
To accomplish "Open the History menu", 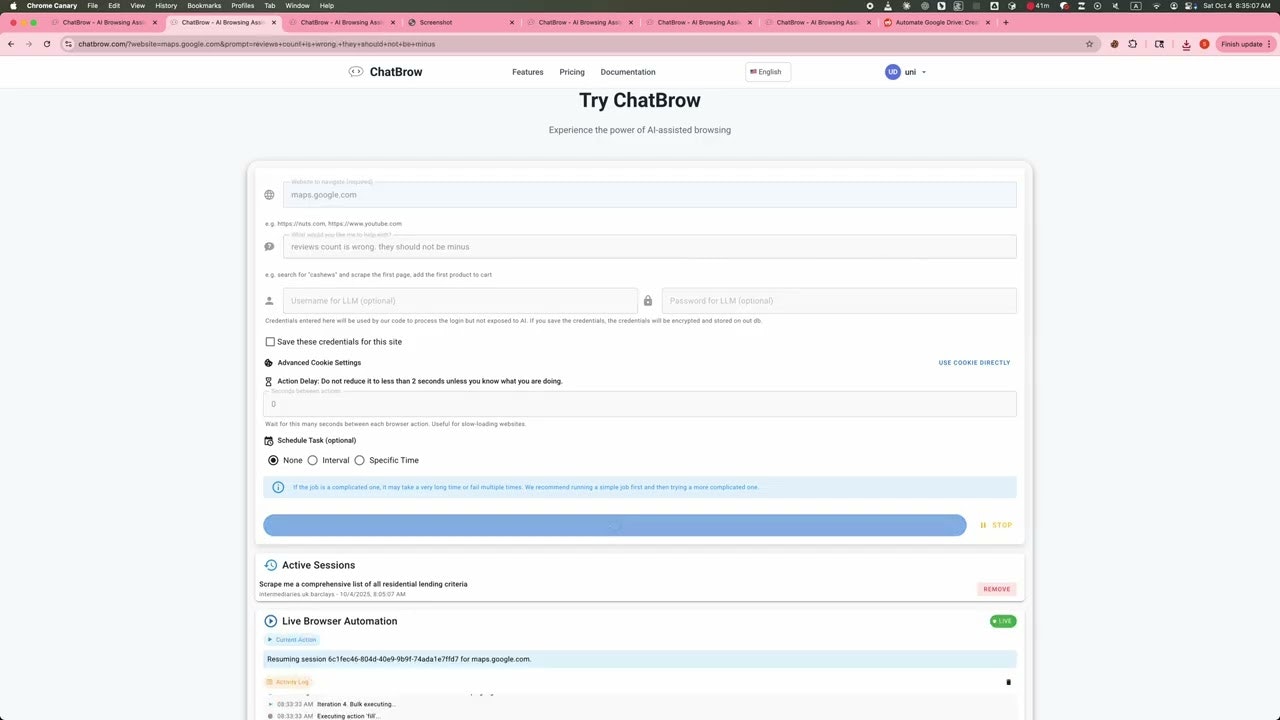I will click(166, 6).
